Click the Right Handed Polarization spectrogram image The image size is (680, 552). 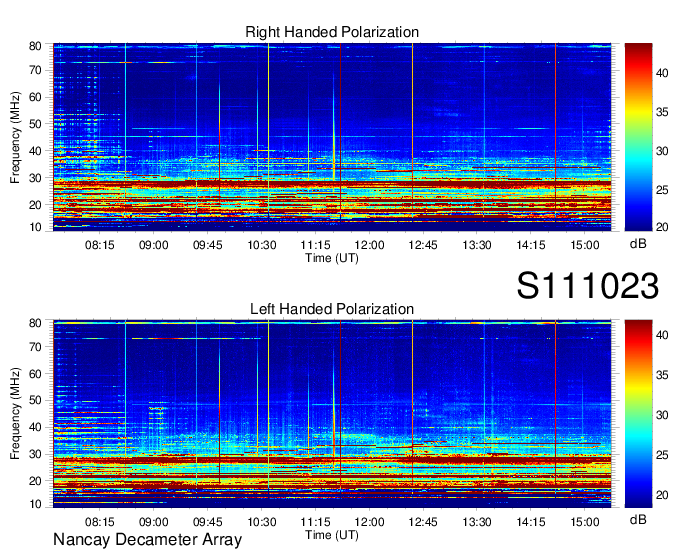coord(332,137)
